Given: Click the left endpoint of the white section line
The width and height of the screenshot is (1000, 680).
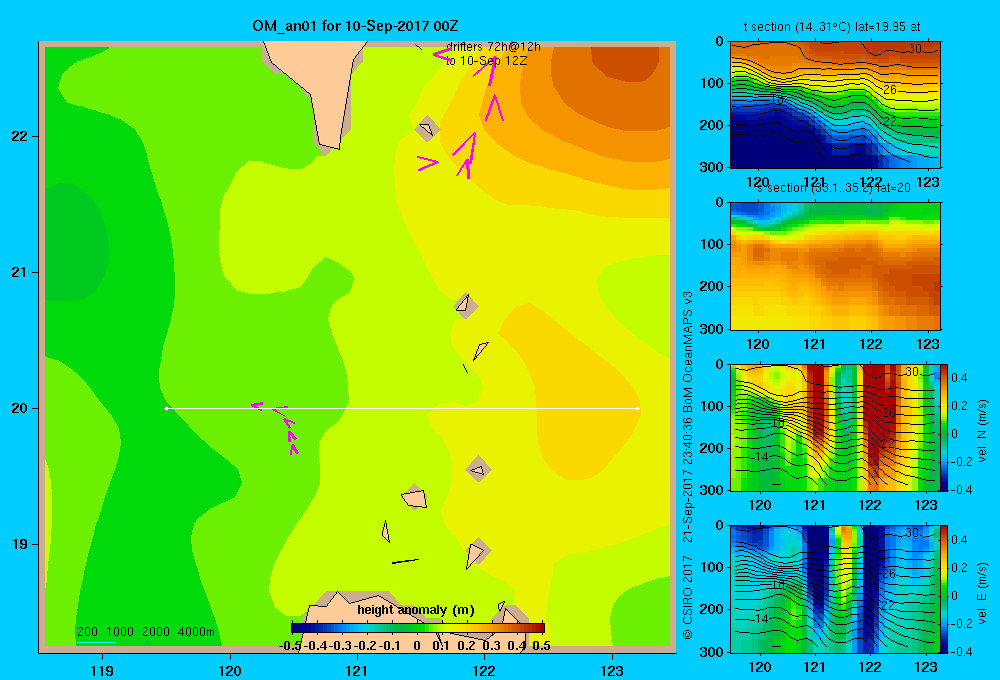Looking at the screenshot, I should coord(166,408).
